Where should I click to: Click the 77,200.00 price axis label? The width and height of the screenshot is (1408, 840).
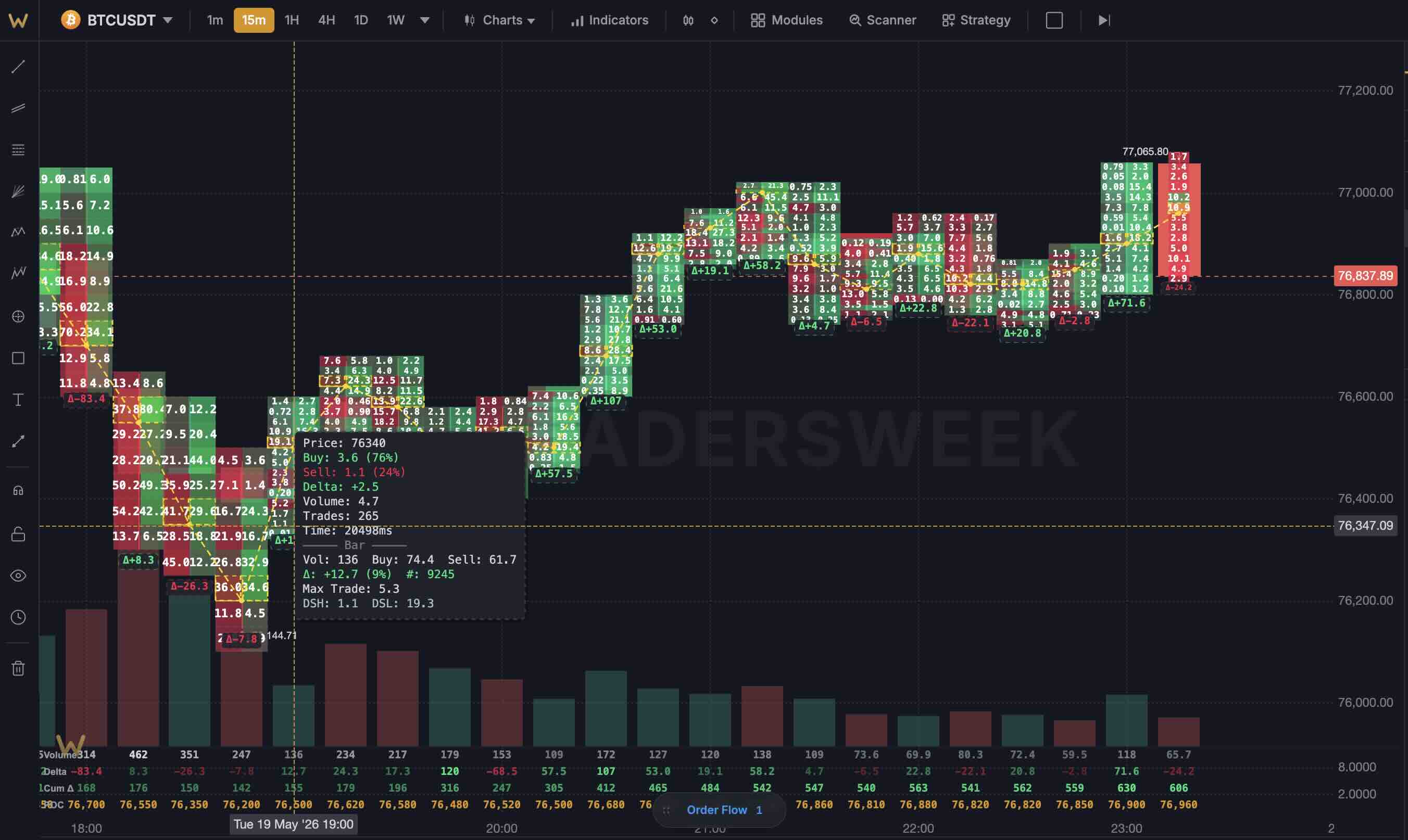click(x=1365, y=90)
